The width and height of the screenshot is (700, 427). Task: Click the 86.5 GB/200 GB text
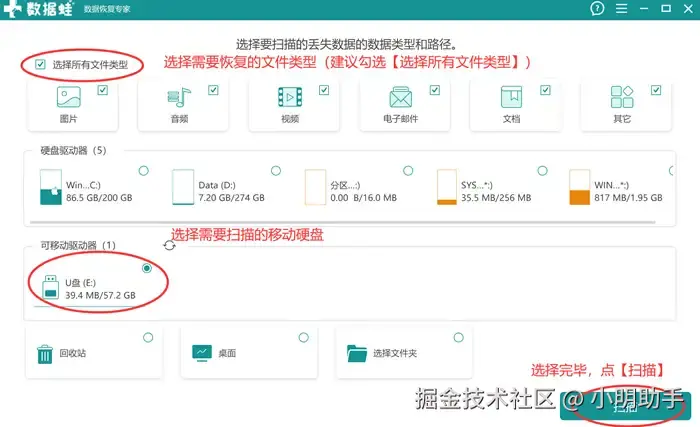99,197
